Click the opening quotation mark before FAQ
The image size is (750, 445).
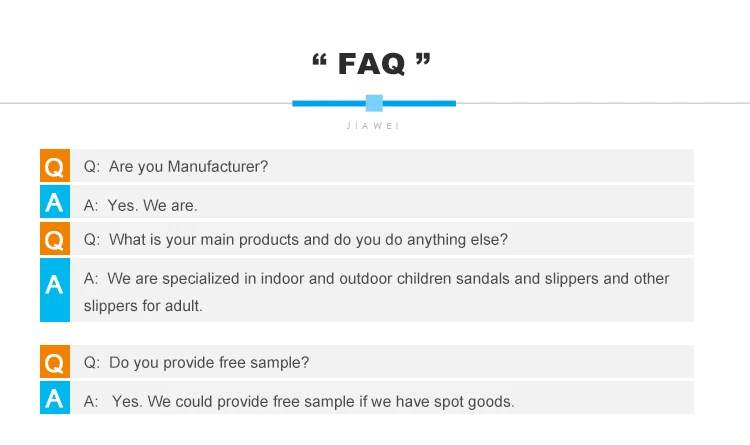tap(321, 61)
